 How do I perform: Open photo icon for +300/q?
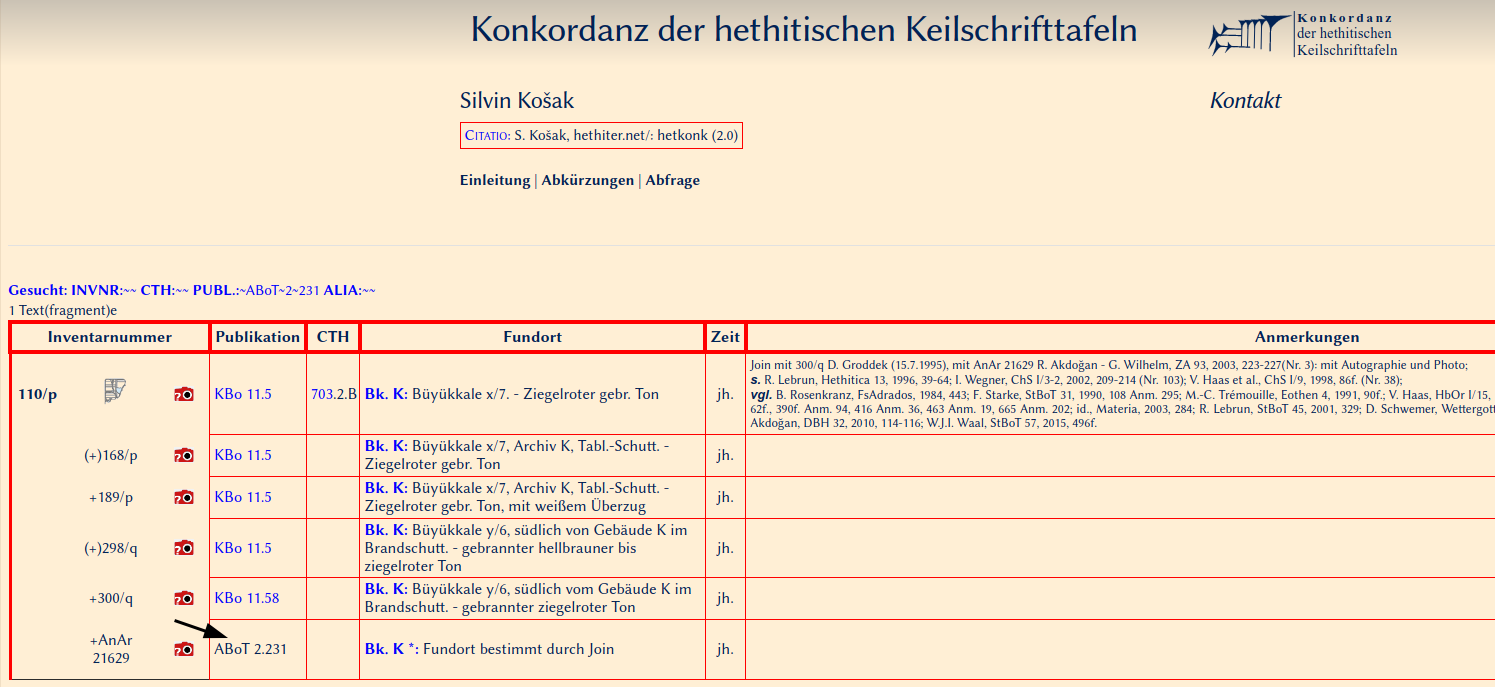pos(184,599)
